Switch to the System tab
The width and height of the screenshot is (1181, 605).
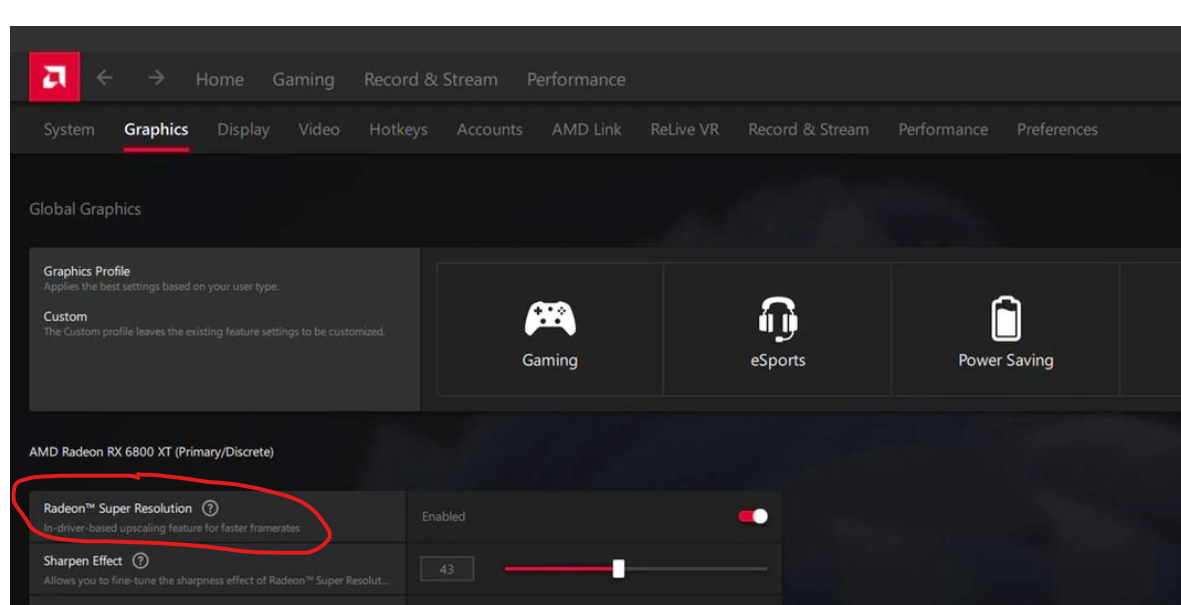tap(69, 130)
